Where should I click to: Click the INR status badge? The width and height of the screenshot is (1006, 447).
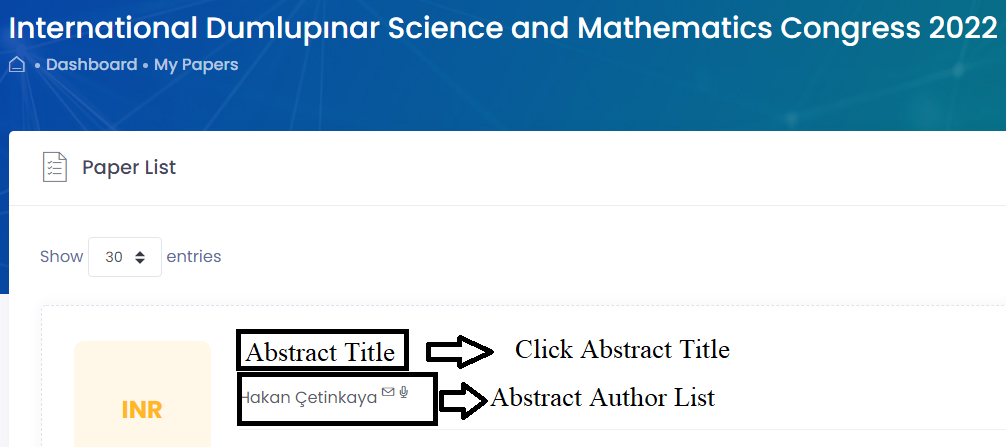click(142, 409)
